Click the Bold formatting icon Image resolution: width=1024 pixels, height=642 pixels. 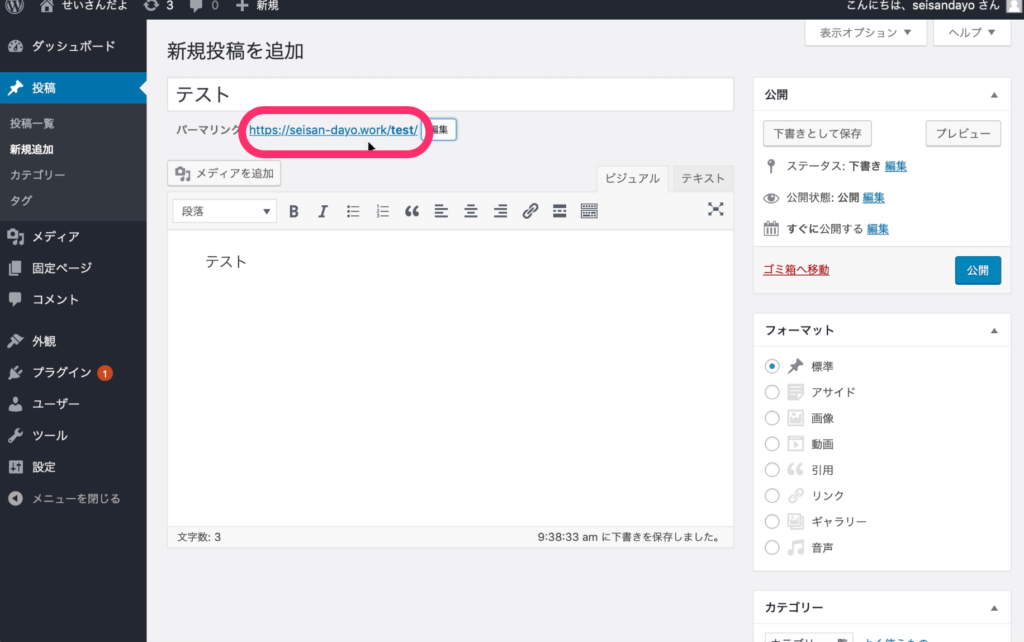294,211
